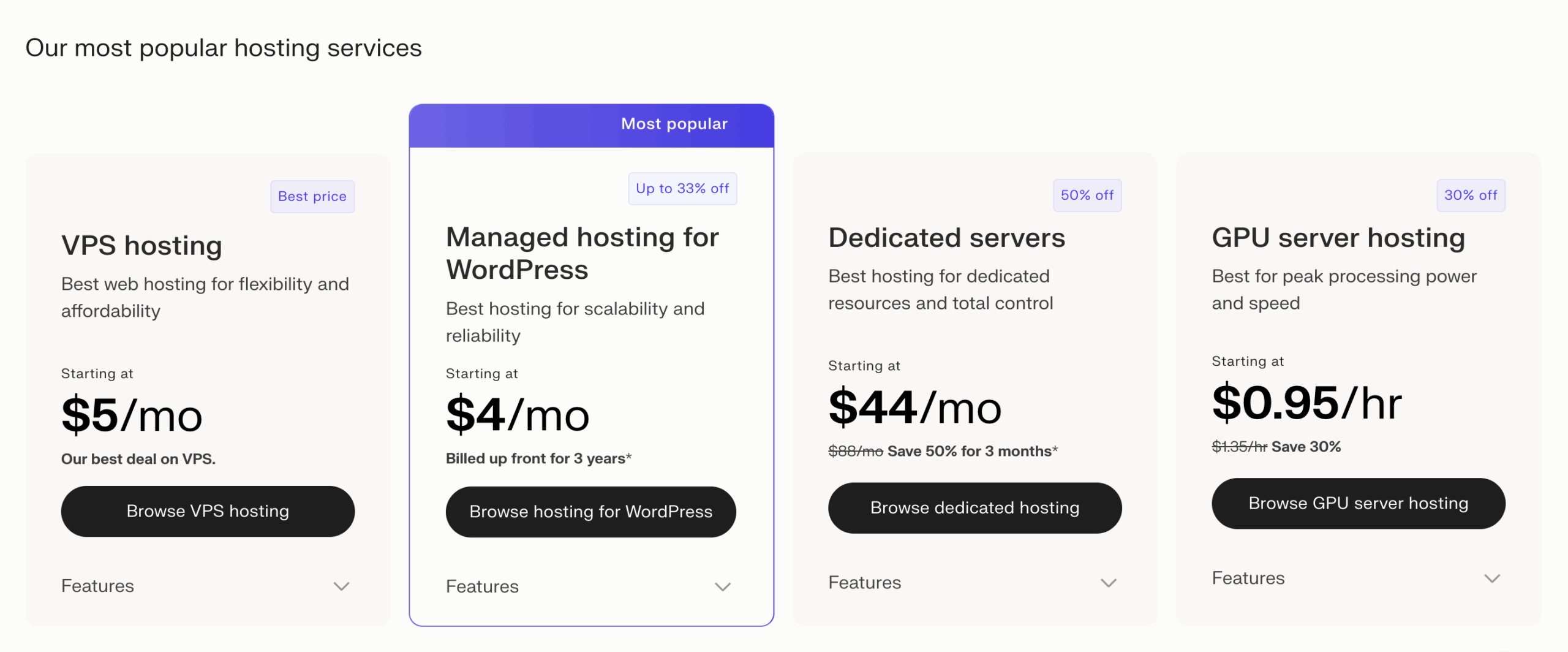Image resolution: width=1568 pixels, height=652 pixels.
Task: Open Features chevron on Dedicated servers card
Action: tap(1108, 583)
